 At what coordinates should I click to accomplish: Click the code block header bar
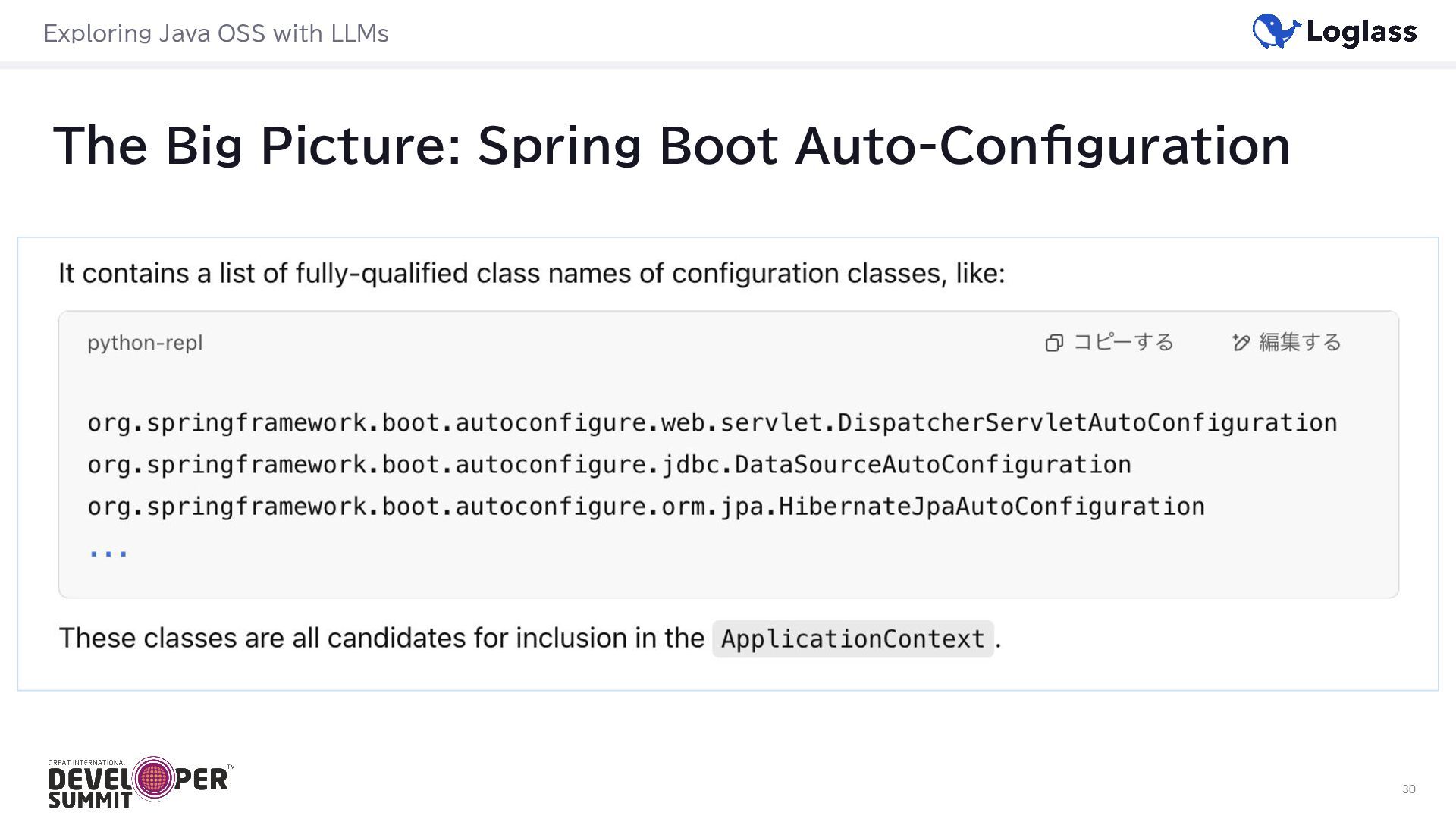pyautogui.click(x=607, y=343)
